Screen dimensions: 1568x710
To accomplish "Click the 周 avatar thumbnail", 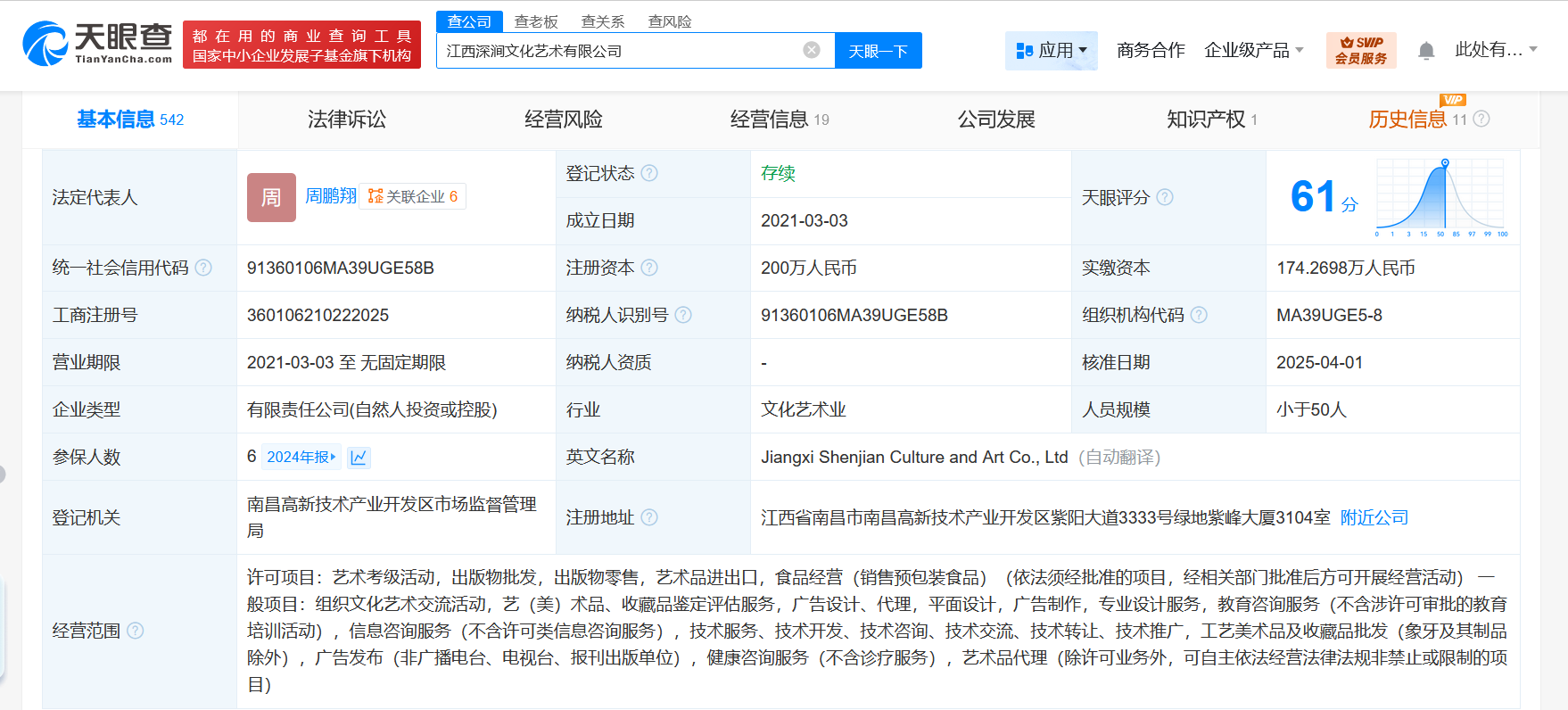I will point(271,197).
